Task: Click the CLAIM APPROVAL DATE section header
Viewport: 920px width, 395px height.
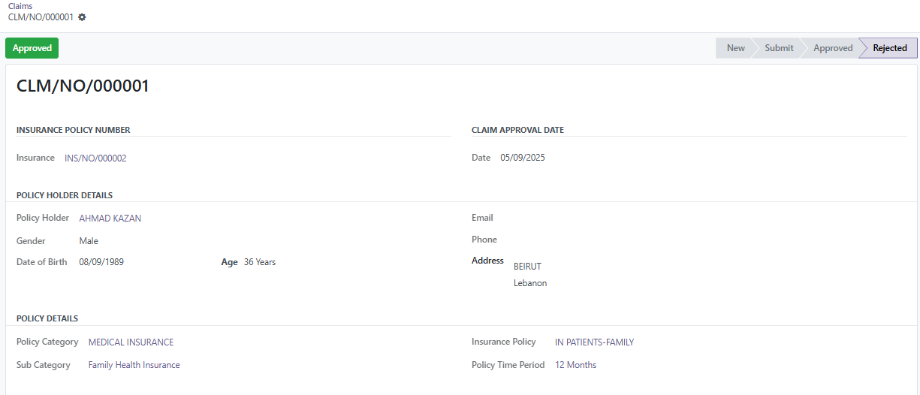Action: coord(518,130)
